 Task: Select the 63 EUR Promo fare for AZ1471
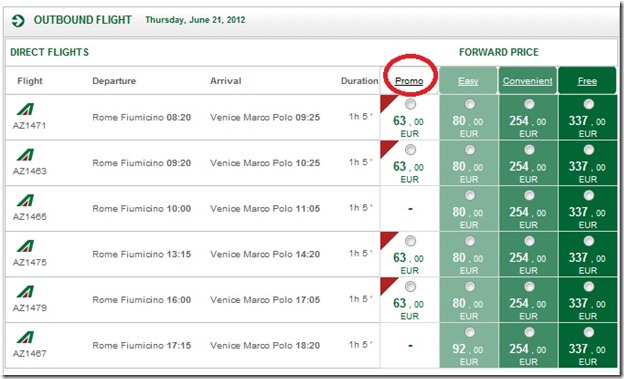tap(410, 104)
